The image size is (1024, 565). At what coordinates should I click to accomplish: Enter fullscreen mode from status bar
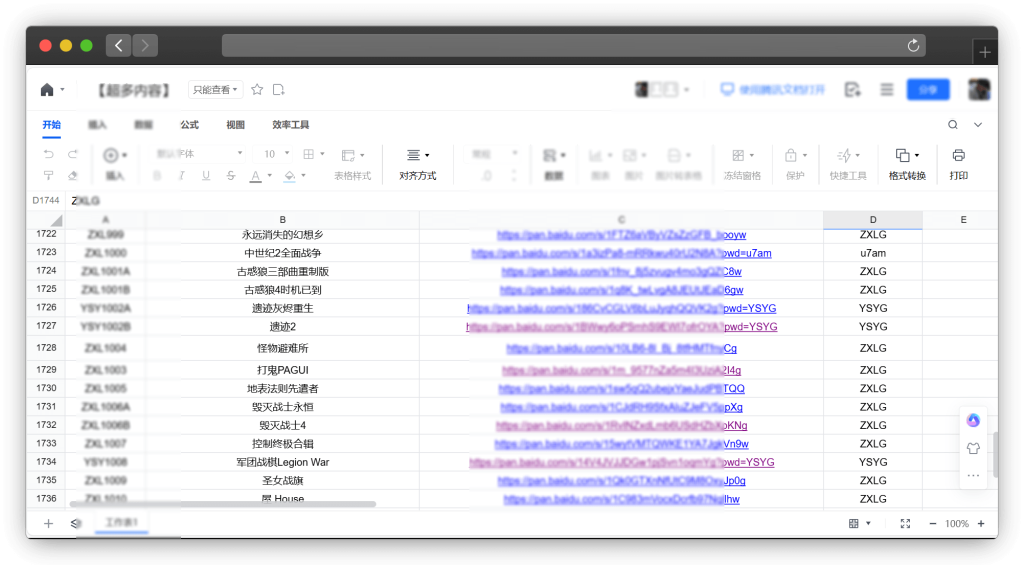pyautogui.click(x=905, y=523)
